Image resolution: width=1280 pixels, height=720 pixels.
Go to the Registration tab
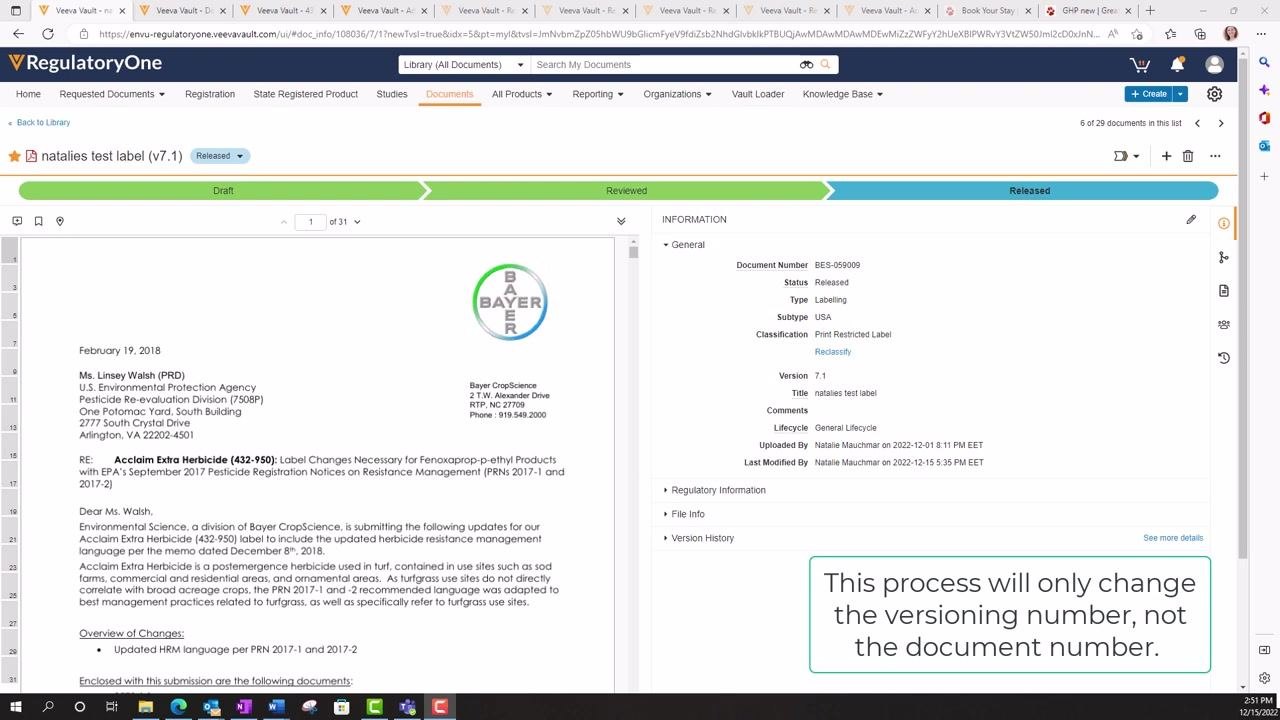(210, 94)
